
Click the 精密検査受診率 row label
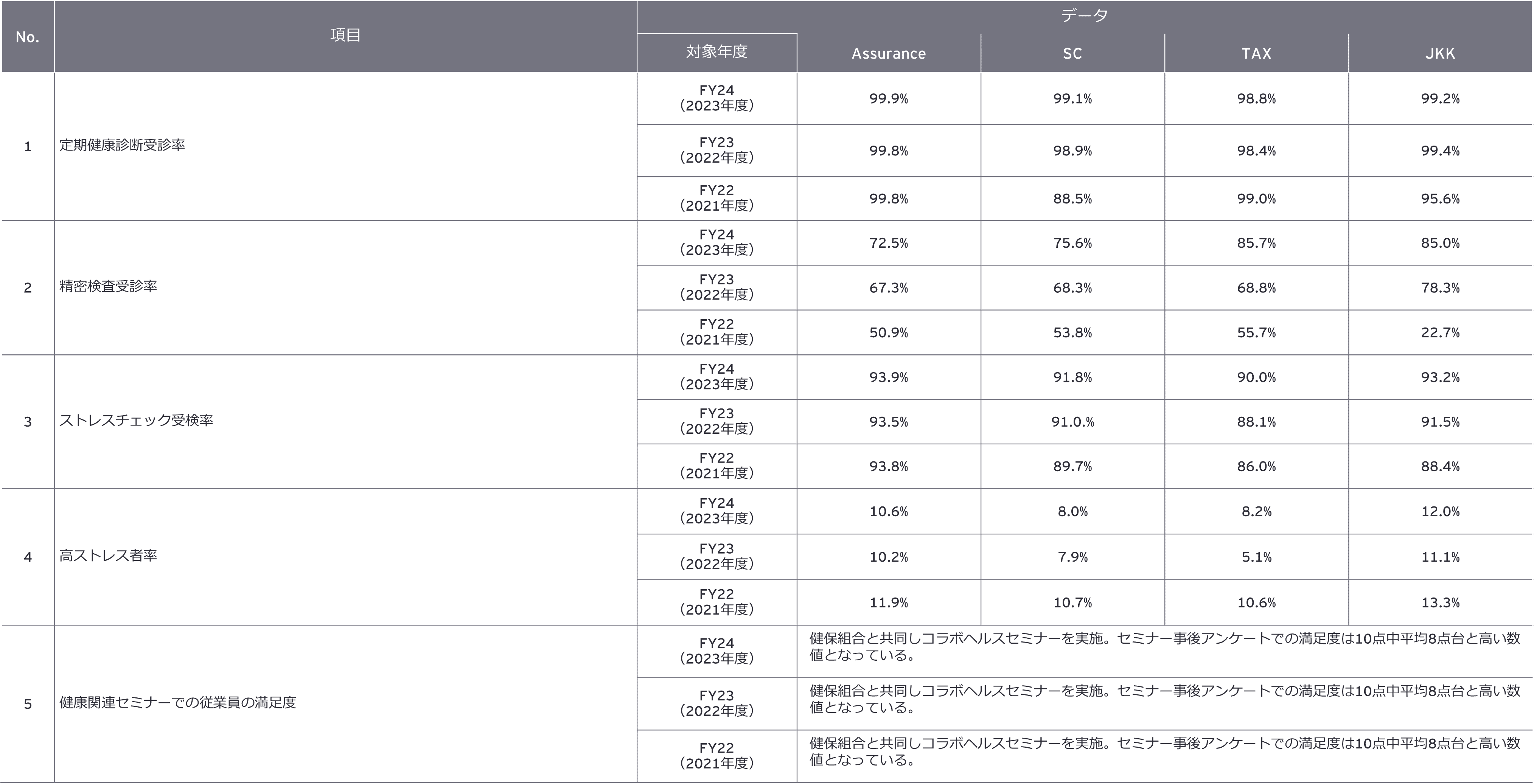point(108,286)
